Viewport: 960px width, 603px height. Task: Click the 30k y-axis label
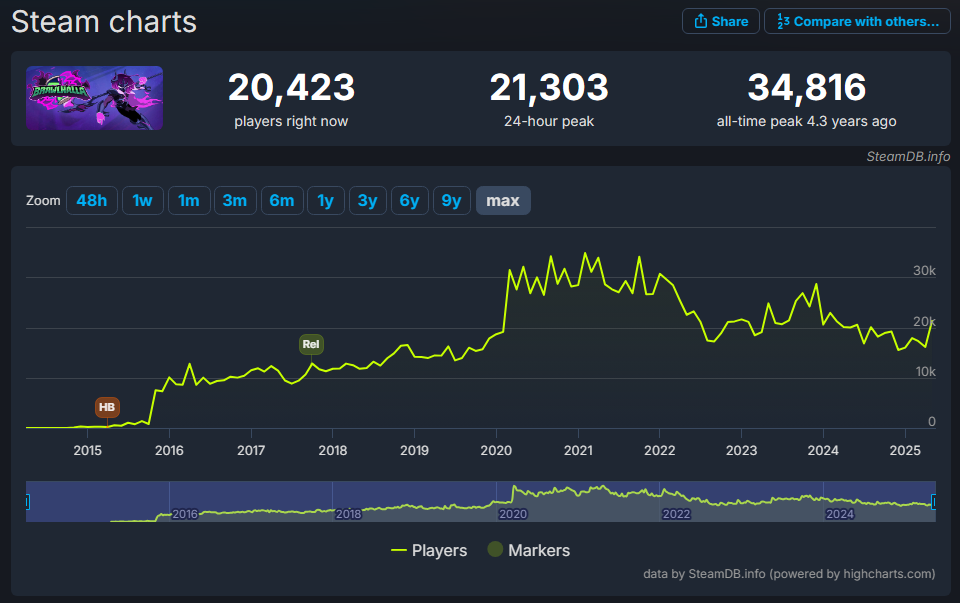[924, 271]
